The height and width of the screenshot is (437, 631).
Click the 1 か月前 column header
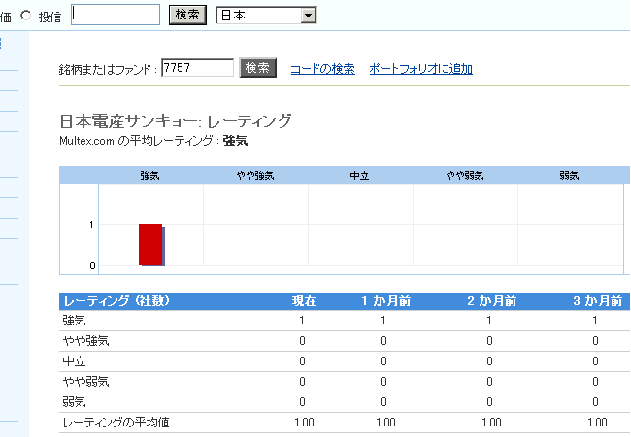coord(386,301)
